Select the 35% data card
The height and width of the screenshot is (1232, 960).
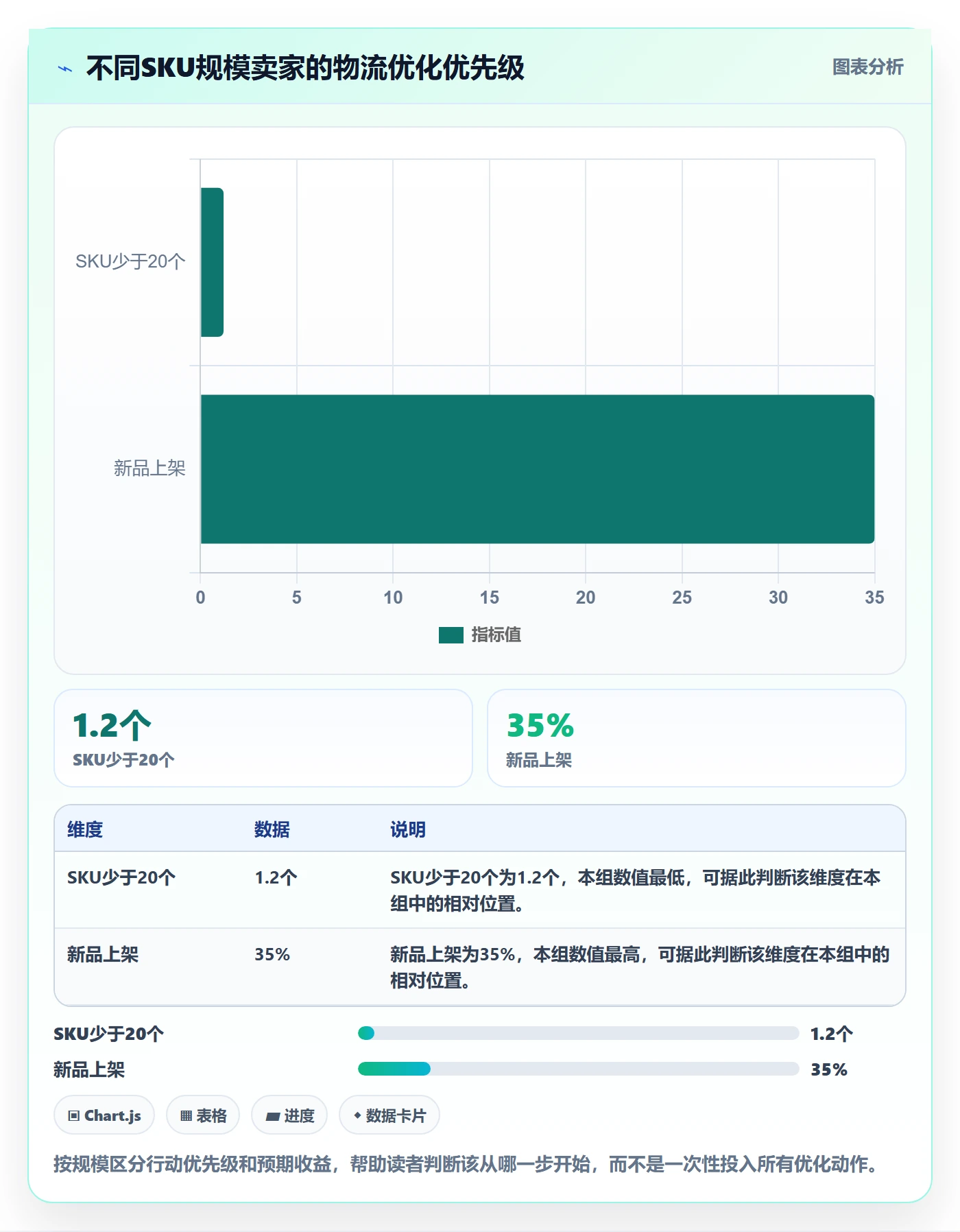[696, 738]
